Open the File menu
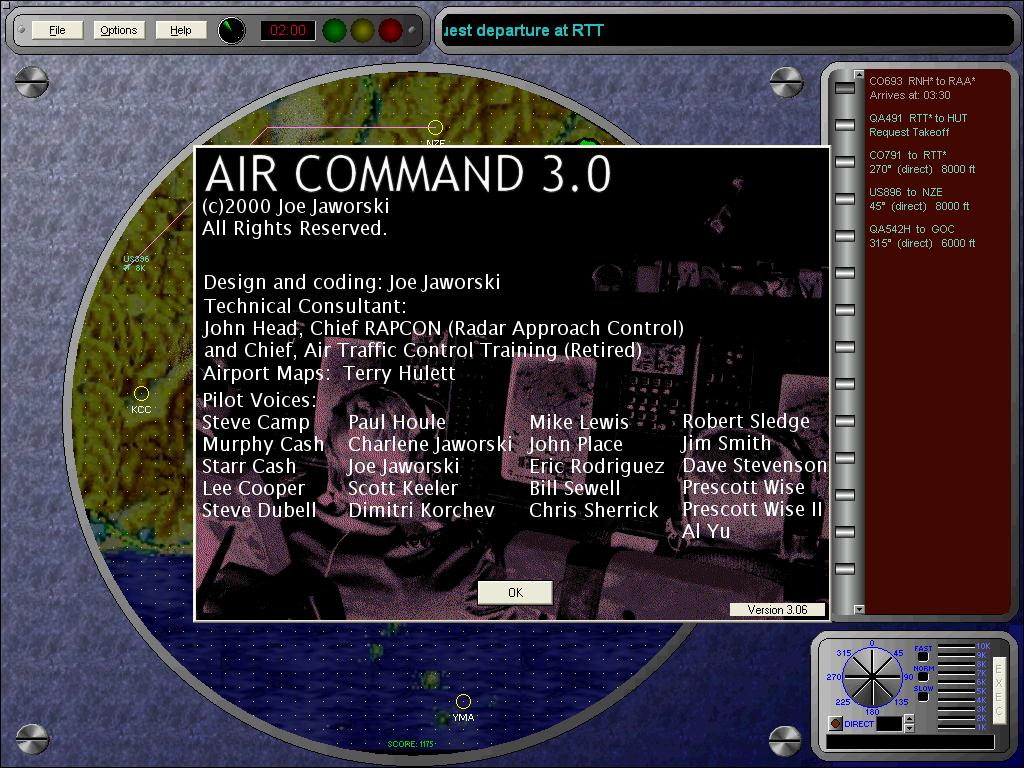The image size is (1024, 768). point(57,30)
